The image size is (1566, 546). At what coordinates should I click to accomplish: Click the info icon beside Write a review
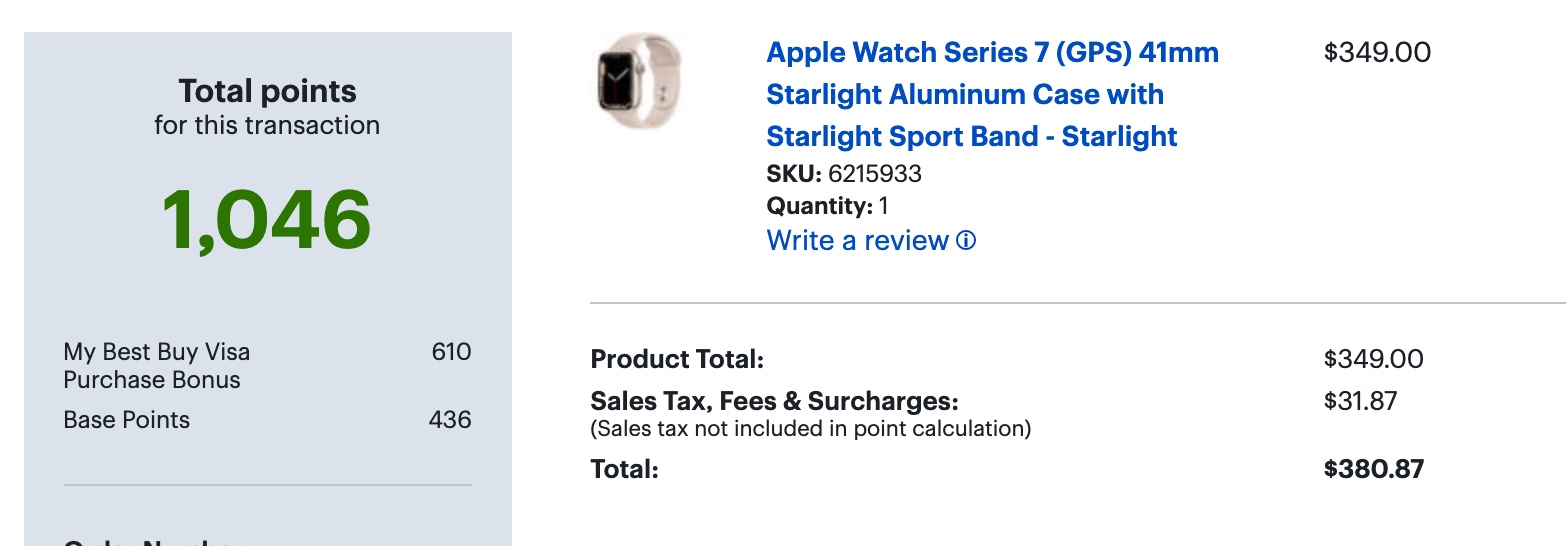click(x=966, y=241)
